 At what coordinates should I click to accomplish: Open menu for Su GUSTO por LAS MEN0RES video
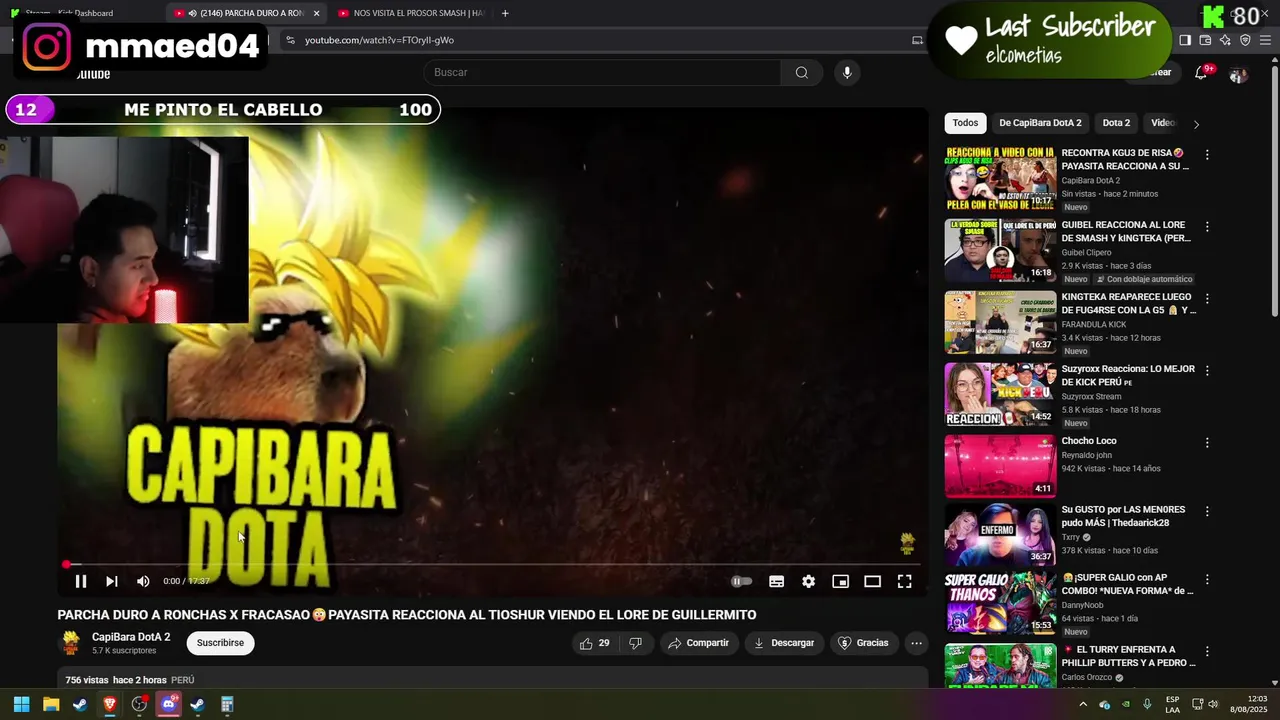click(1207, 511)
